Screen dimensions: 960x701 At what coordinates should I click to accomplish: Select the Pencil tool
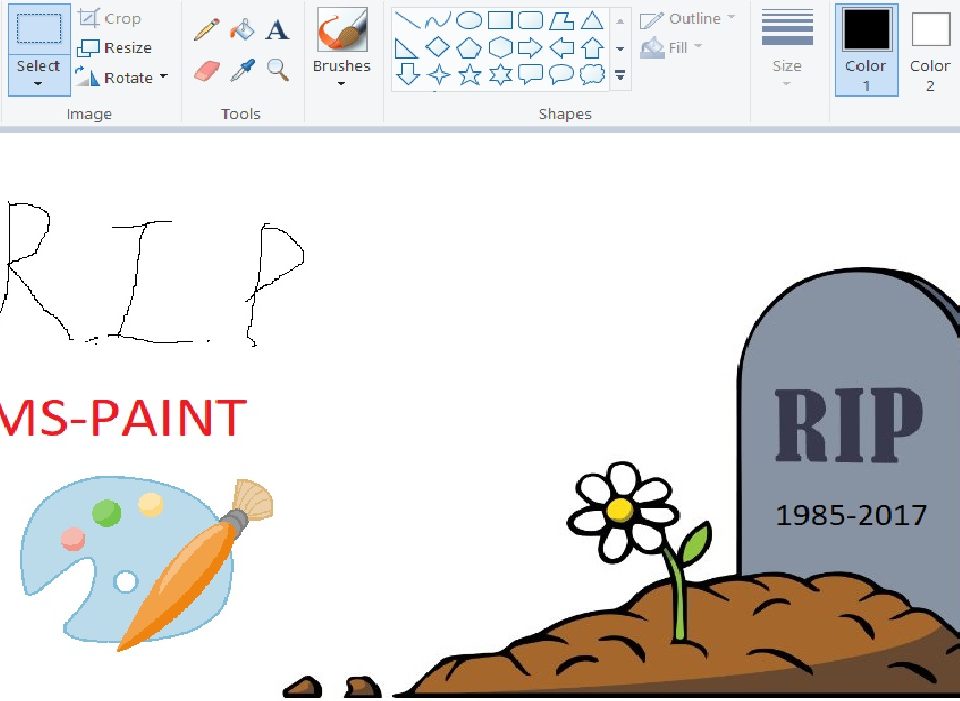coord(207,28)
